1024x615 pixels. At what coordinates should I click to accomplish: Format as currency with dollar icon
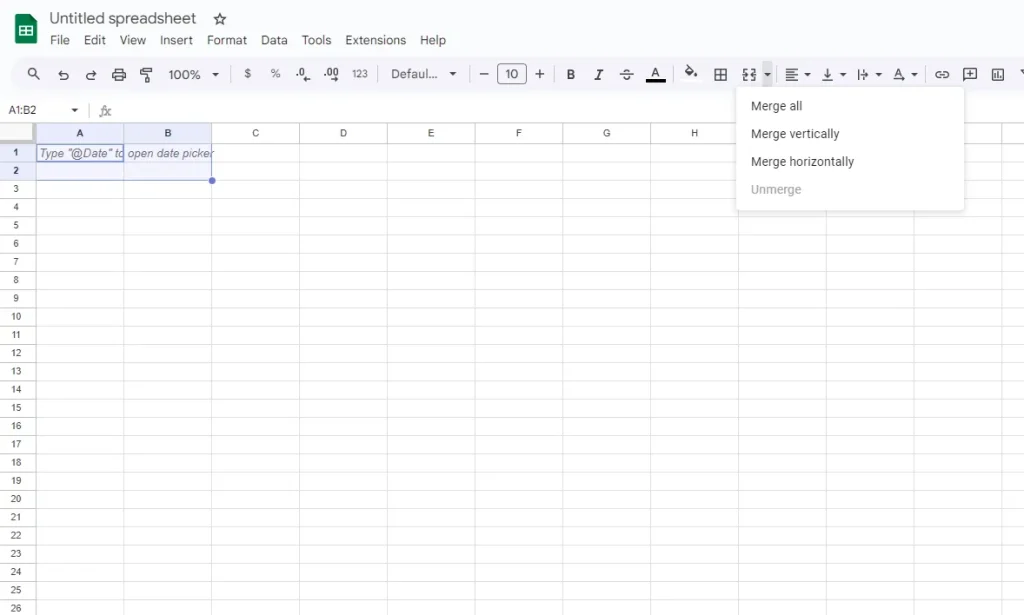248,74
